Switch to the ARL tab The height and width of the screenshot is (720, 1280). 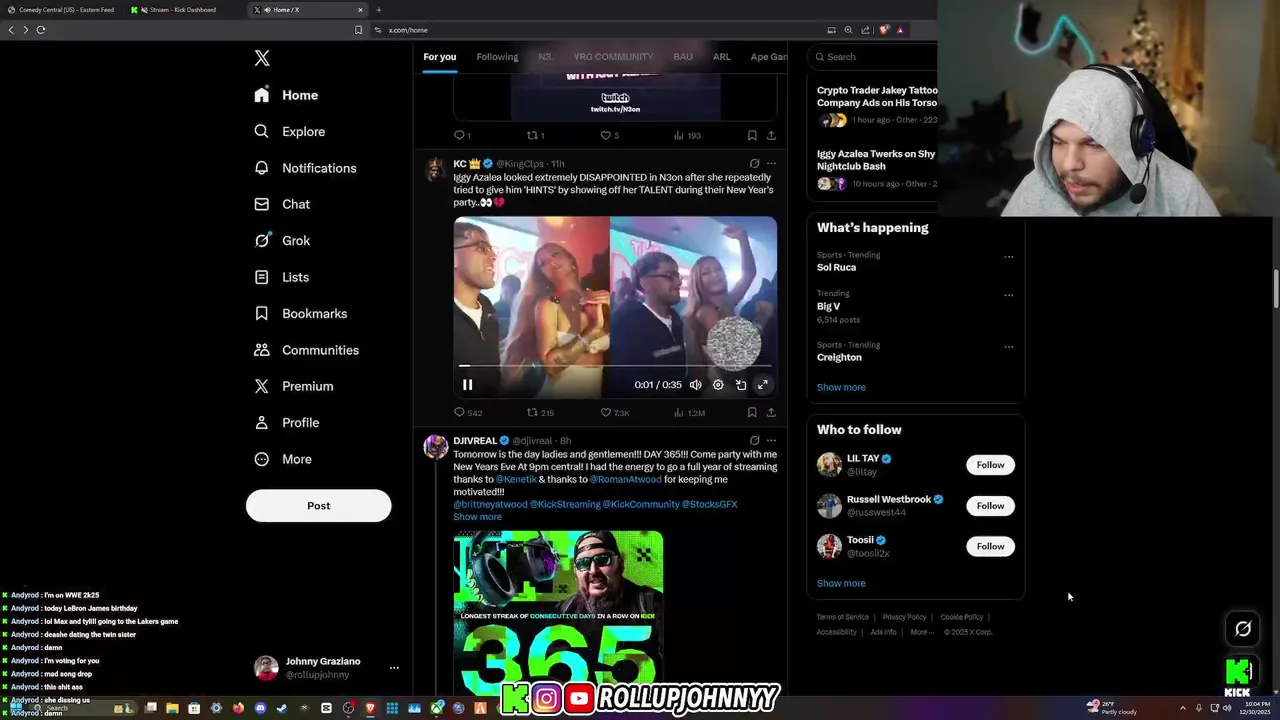pos(721,57)
